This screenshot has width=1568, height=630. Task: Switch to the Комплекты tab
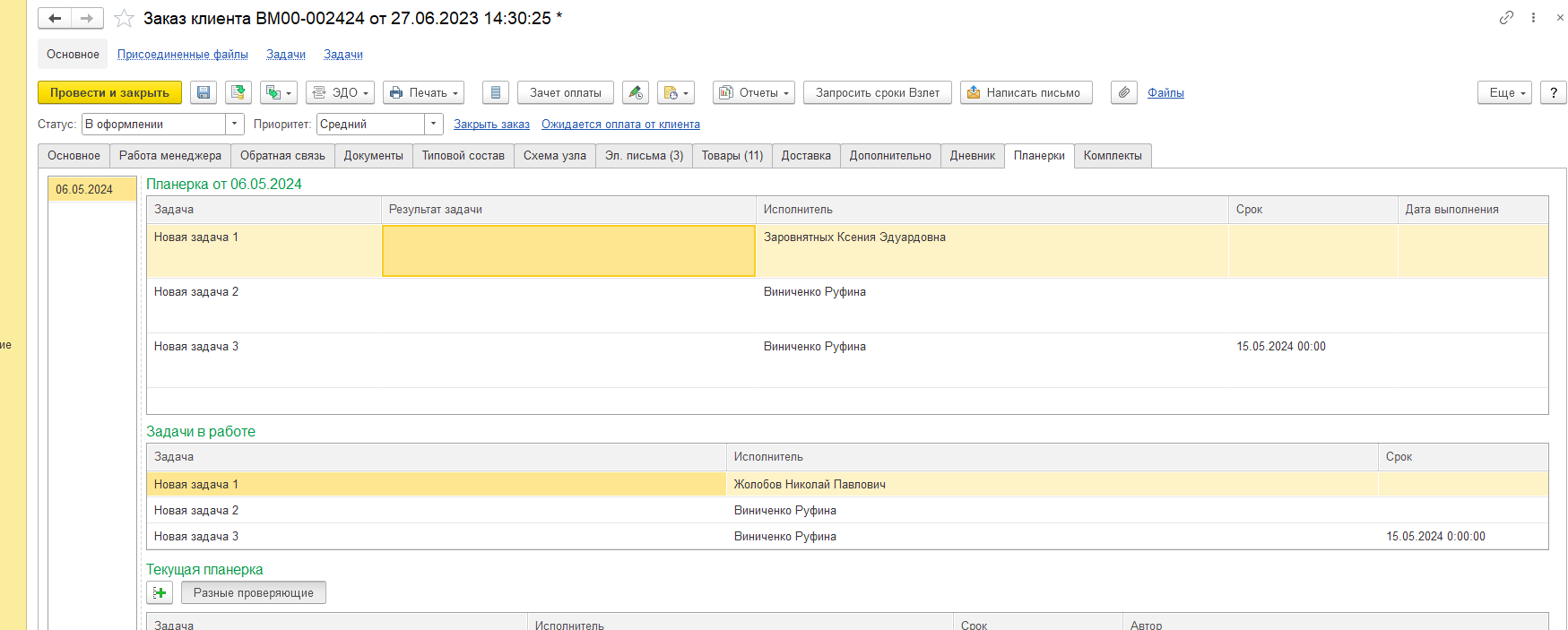coord(1113,156)
